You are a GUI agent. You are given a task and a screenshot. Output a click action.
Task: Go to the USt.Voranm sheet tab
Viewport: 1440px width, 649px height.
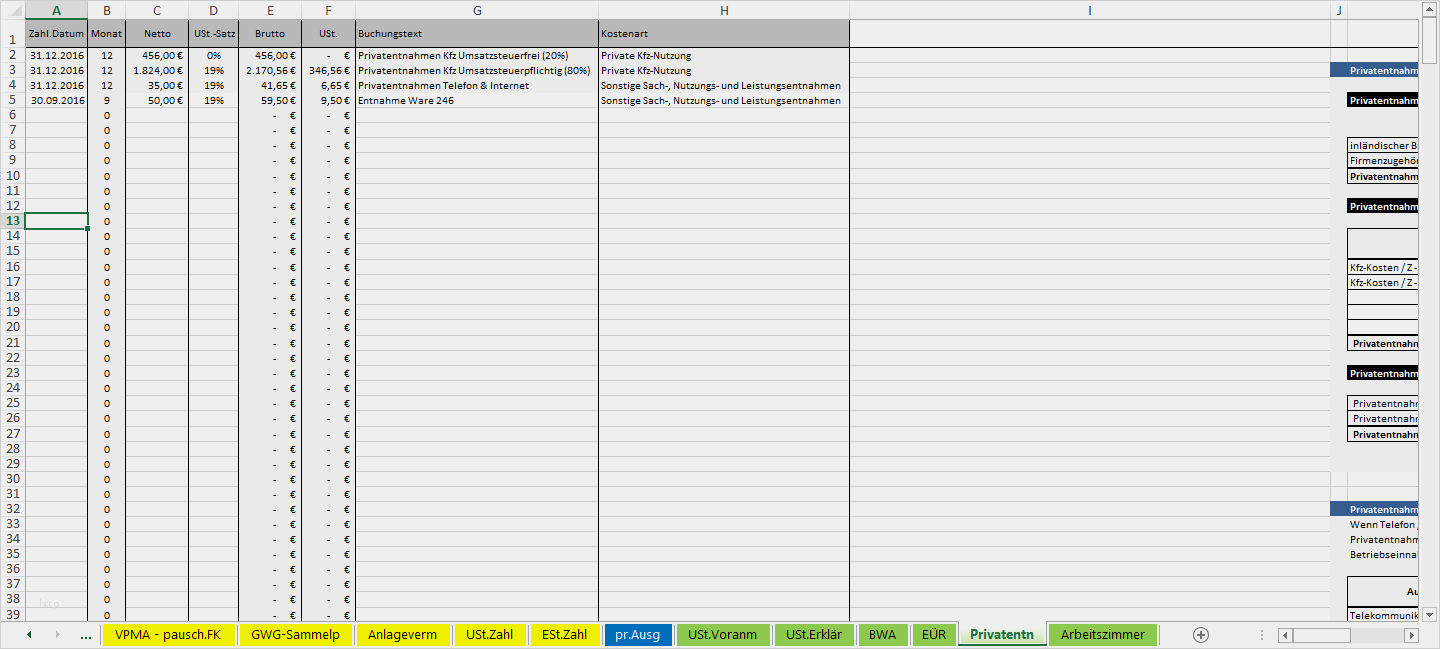point(723,634)
